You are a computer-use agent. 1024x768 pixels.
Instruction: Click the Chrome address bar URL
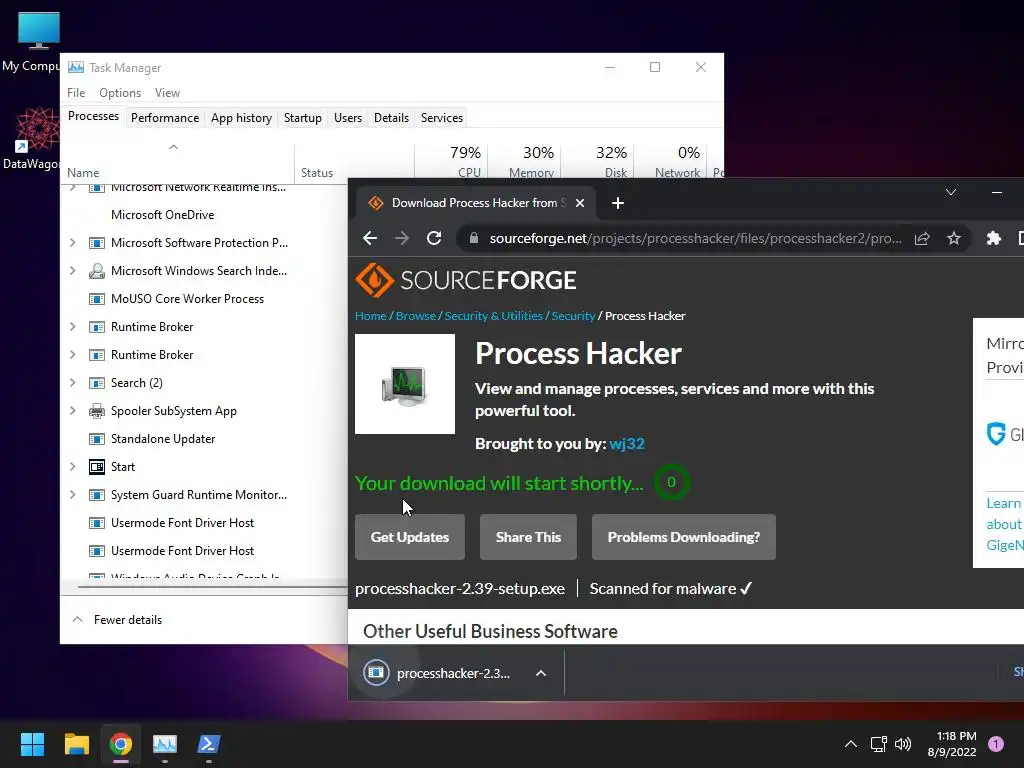(x=696, y=238)
